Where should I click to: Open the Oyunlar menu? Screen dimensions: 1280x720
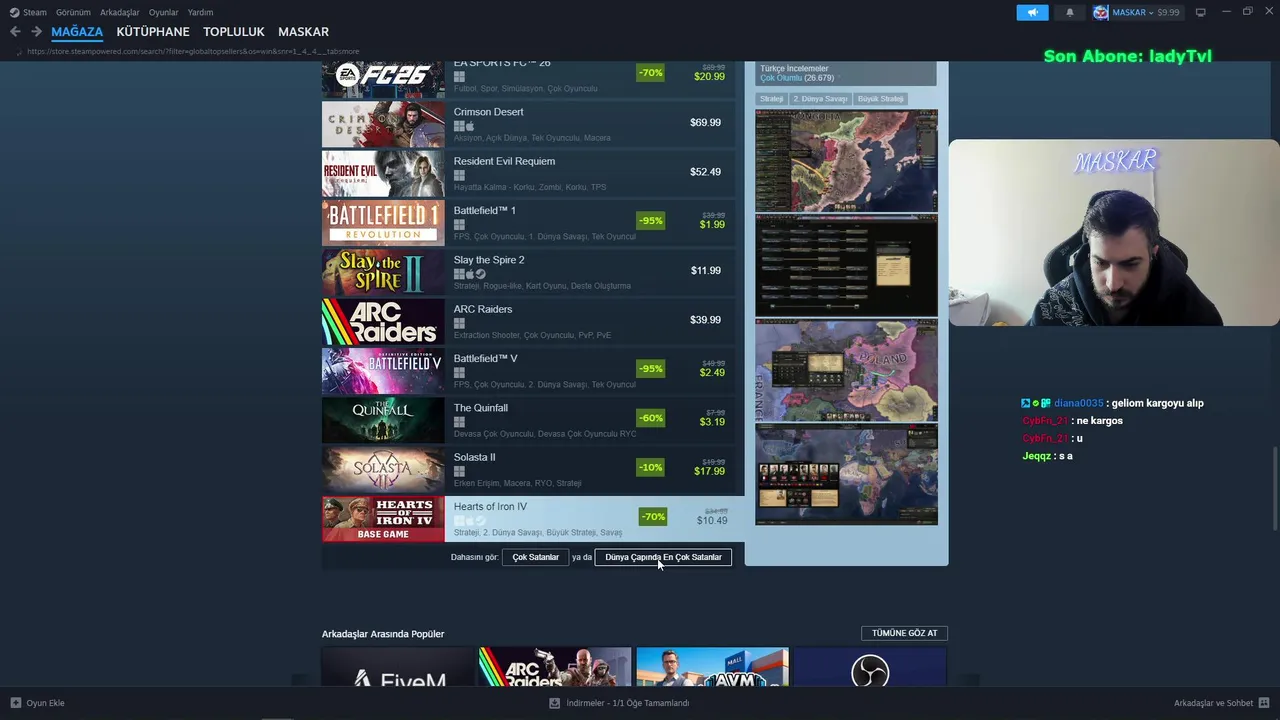pos(163,12)
